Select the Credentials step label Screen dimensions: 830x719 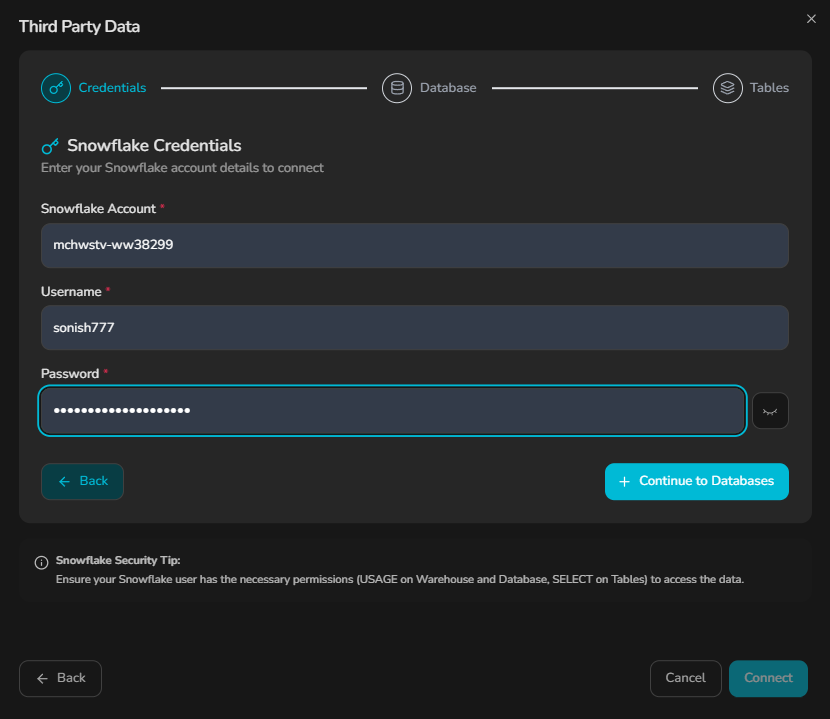coord(112,88)
